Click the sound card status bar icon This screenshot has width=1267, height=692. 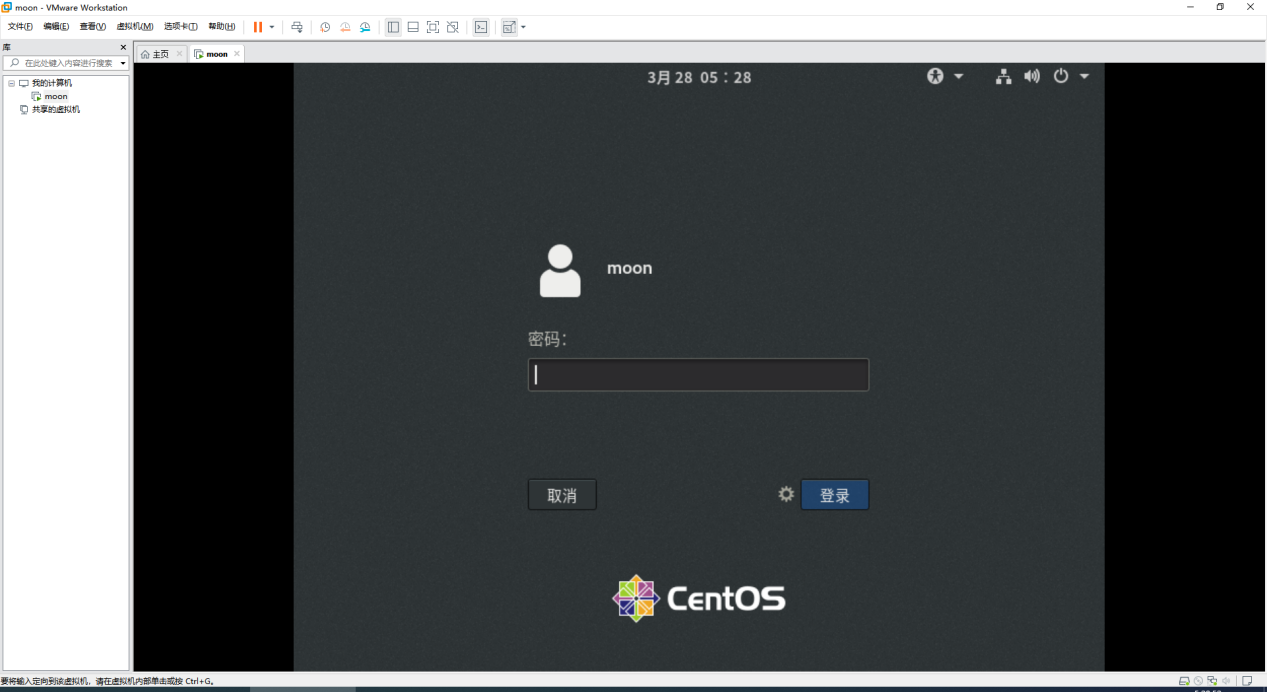(x=1226, y=681)
